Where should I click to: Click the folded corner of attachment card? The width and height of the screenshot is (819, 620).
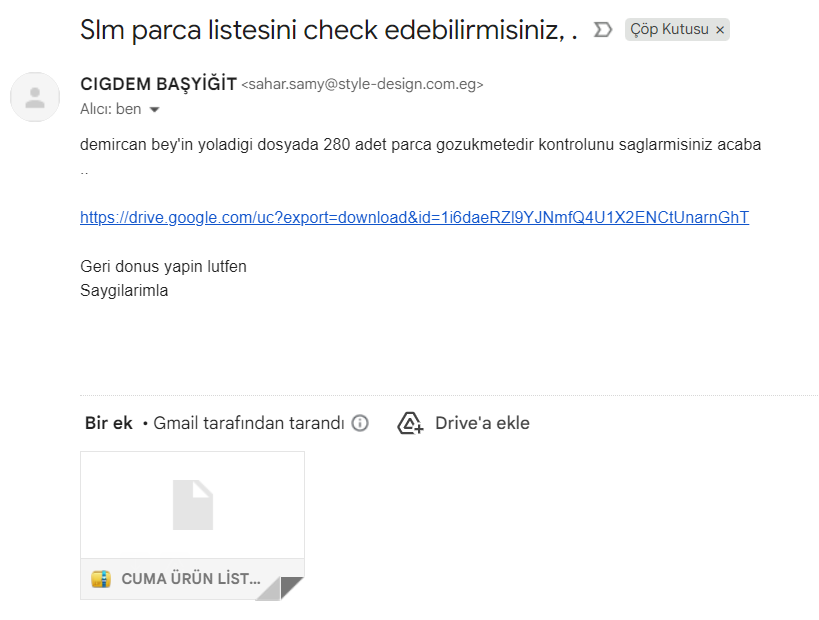279,588
